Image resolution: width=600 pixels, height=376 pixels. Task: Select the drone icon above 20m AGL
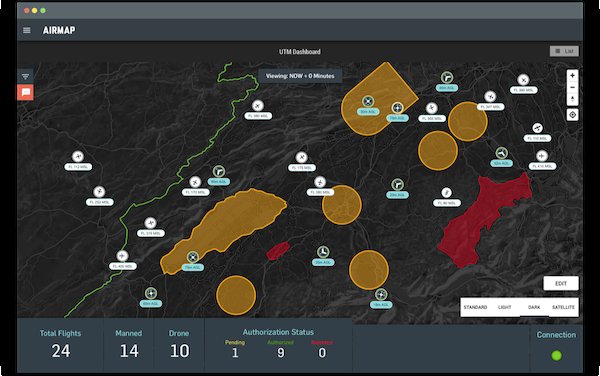click(397, 185)
